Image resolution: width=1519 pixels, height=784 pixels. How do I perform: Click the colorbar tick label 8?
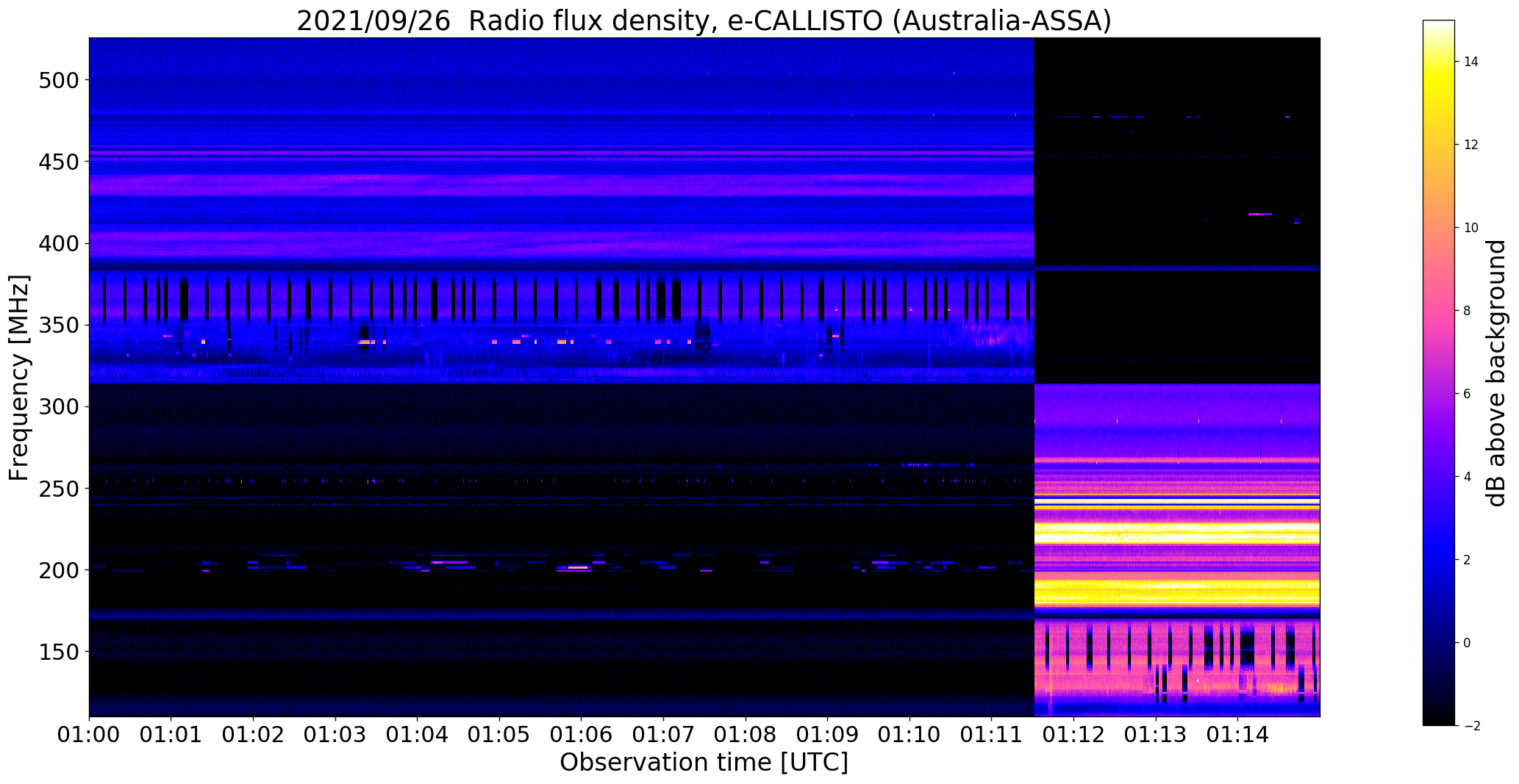1468,311
